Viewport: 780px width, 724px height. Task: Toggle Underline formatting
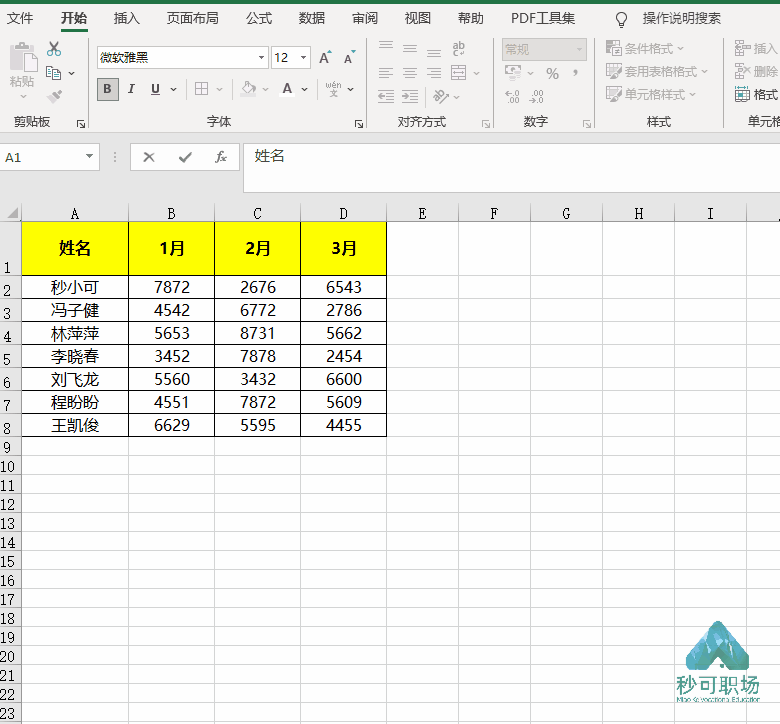click(x=155, y=89)
